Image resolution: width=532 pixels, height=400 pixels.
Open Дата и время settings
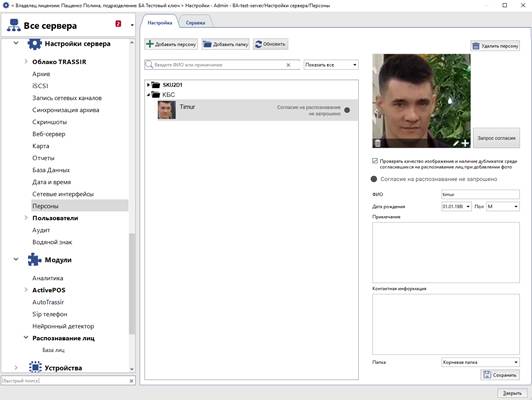coord(52,182)
